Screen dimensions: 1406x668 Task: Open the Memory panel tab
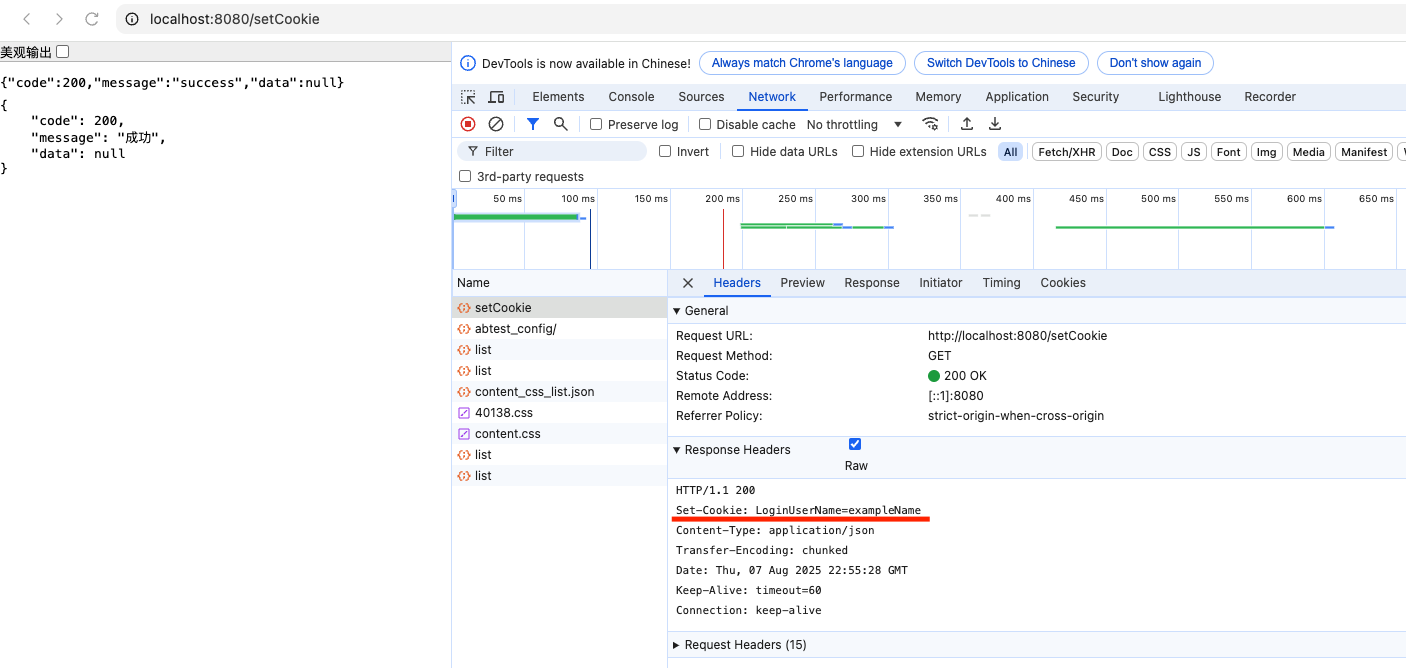click(x=938, y=97)
